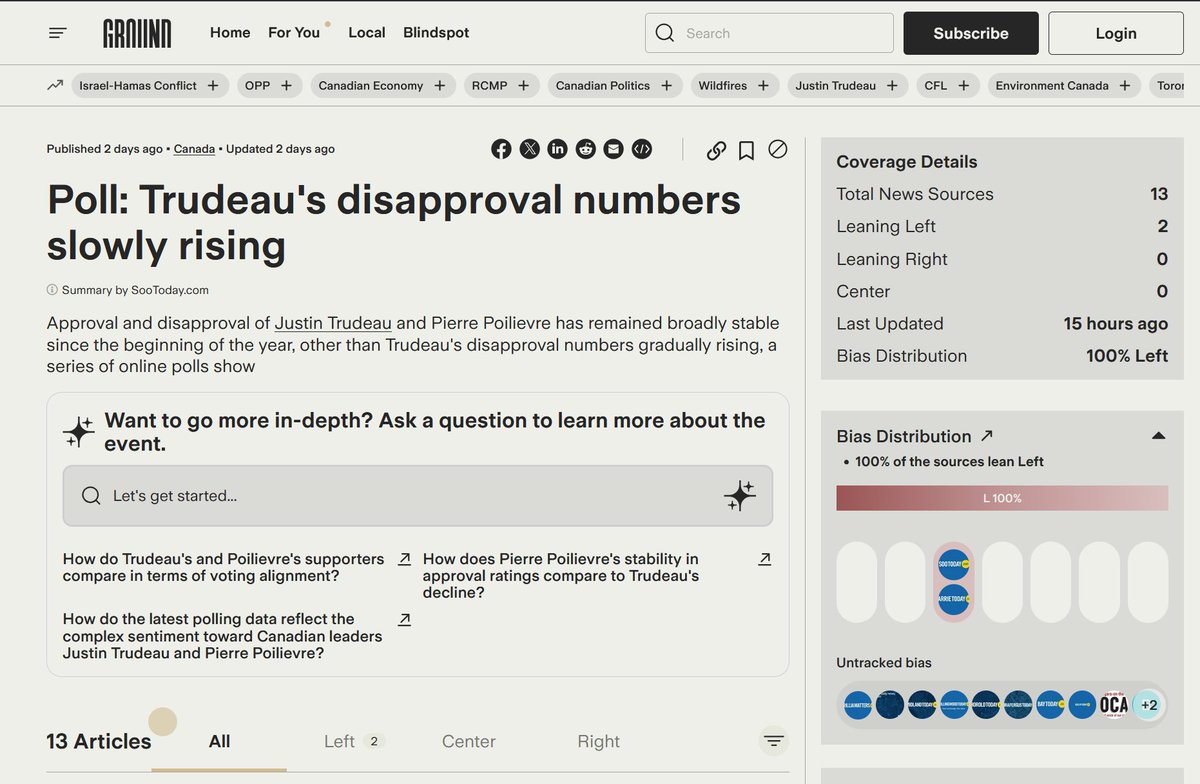Click SooToday source logo in bias chart
This screenshot has width=1200, height=784.
[954, 564]
